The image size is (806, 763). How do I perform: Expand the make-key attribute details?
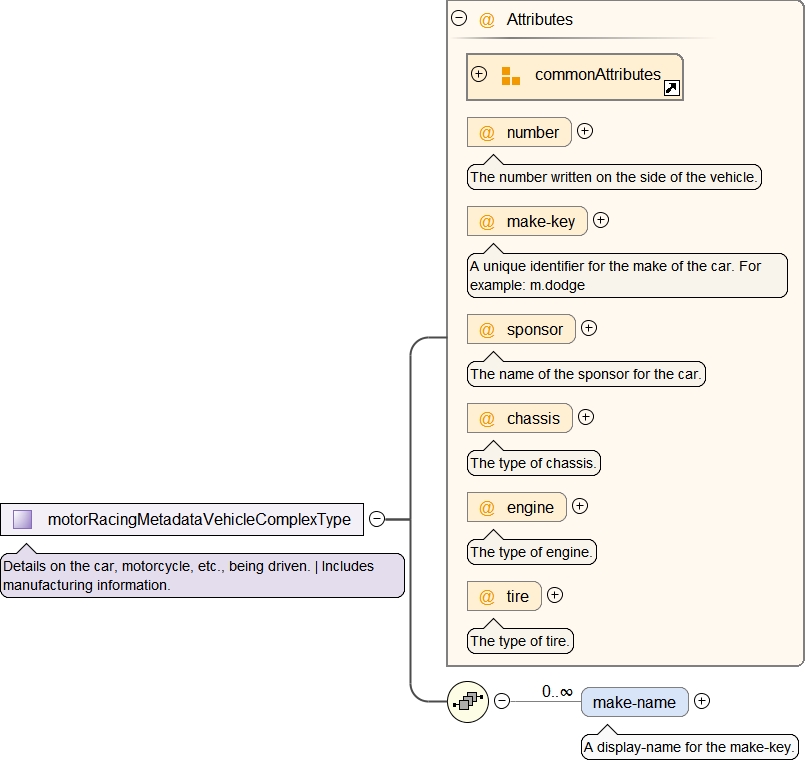pos(601,220)
